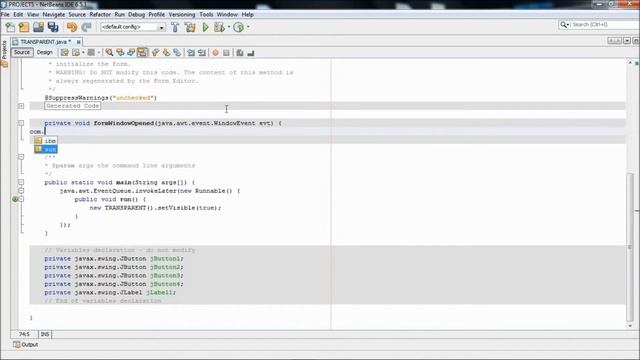
Task: Click the Undo toolbar icon
Action: coord(72,27)
